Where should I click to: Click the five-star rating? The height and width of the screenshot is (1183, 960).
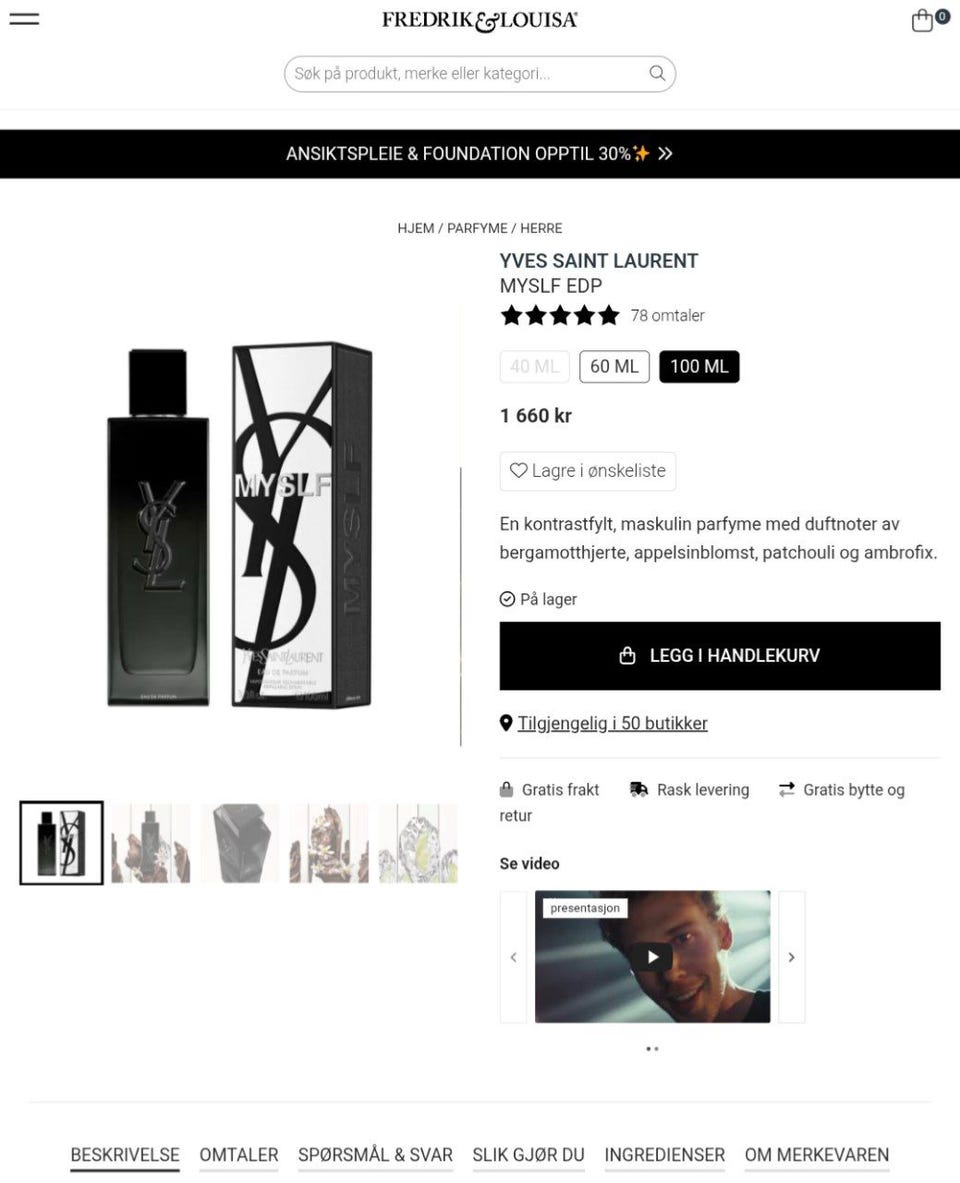(x=560, y=315)
